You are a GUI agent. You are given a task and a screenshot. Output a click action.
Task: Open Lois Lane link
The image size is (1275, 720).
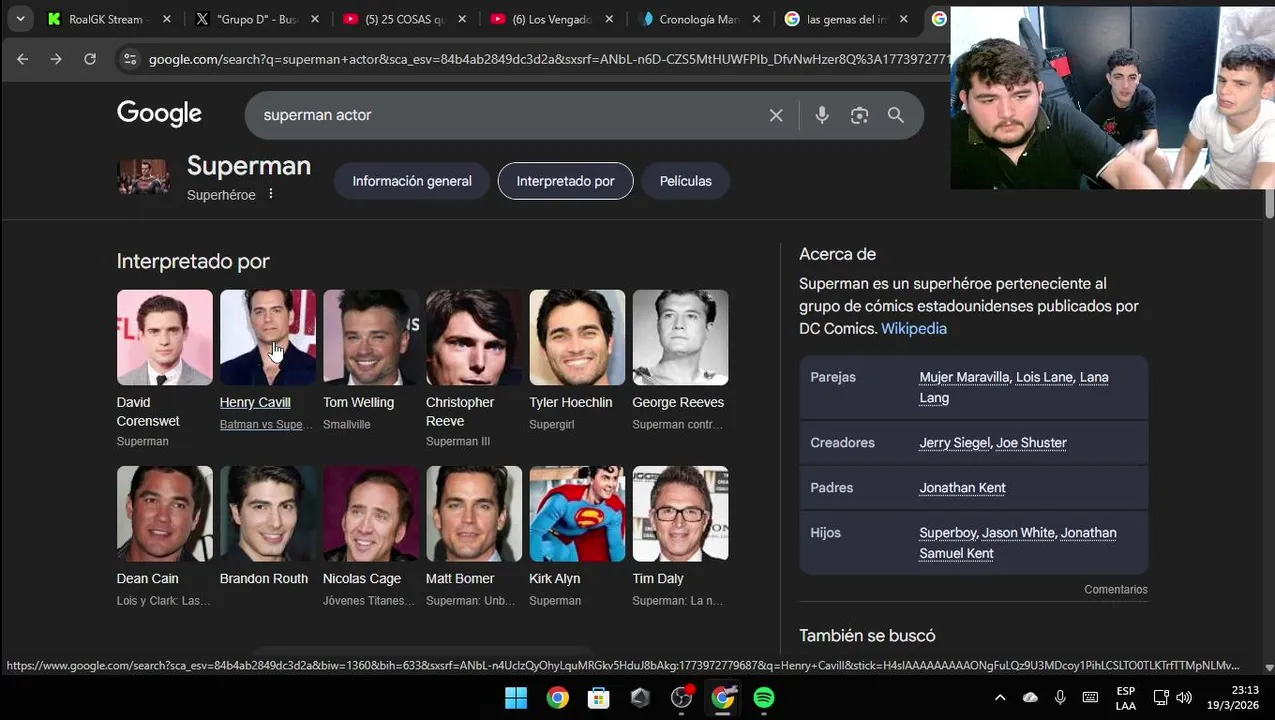(x=1044, y=377)
